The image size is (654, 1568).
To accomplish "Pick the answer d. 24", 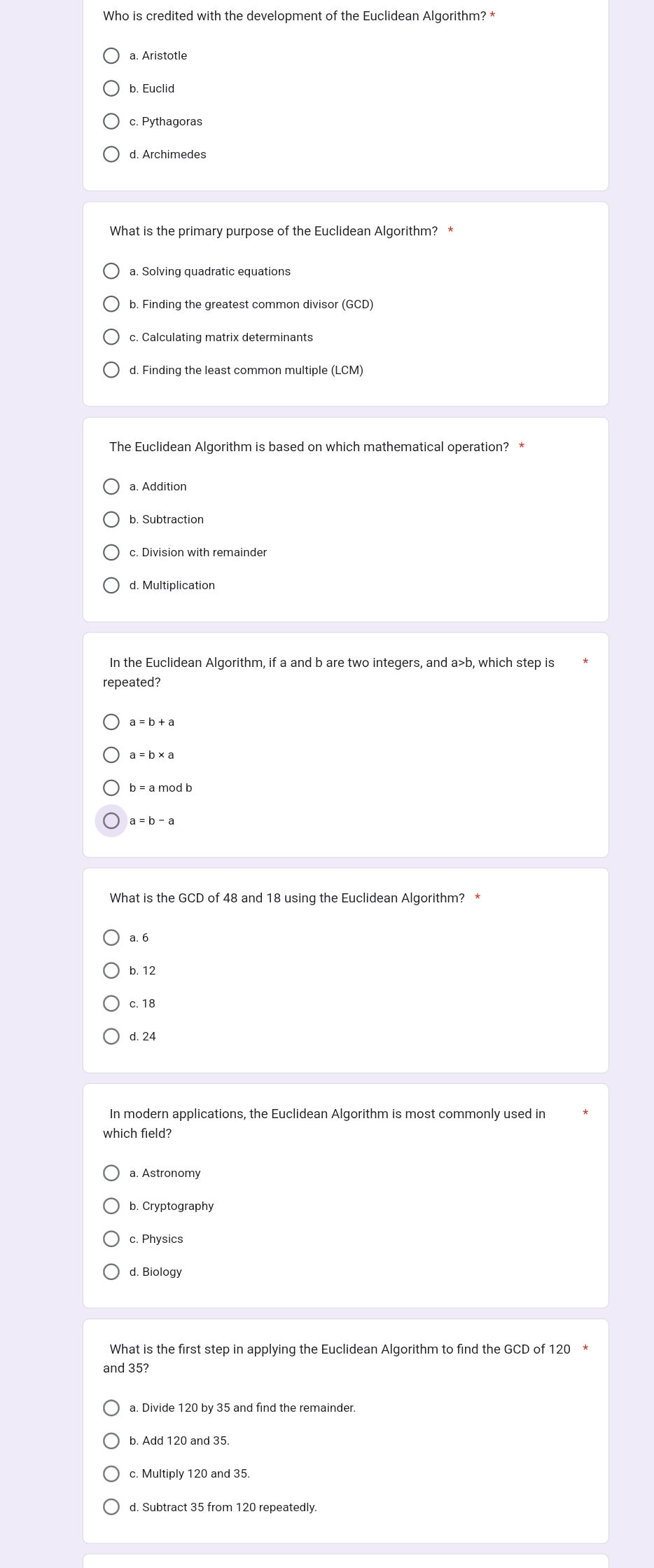I will (x=111, y=1036).
